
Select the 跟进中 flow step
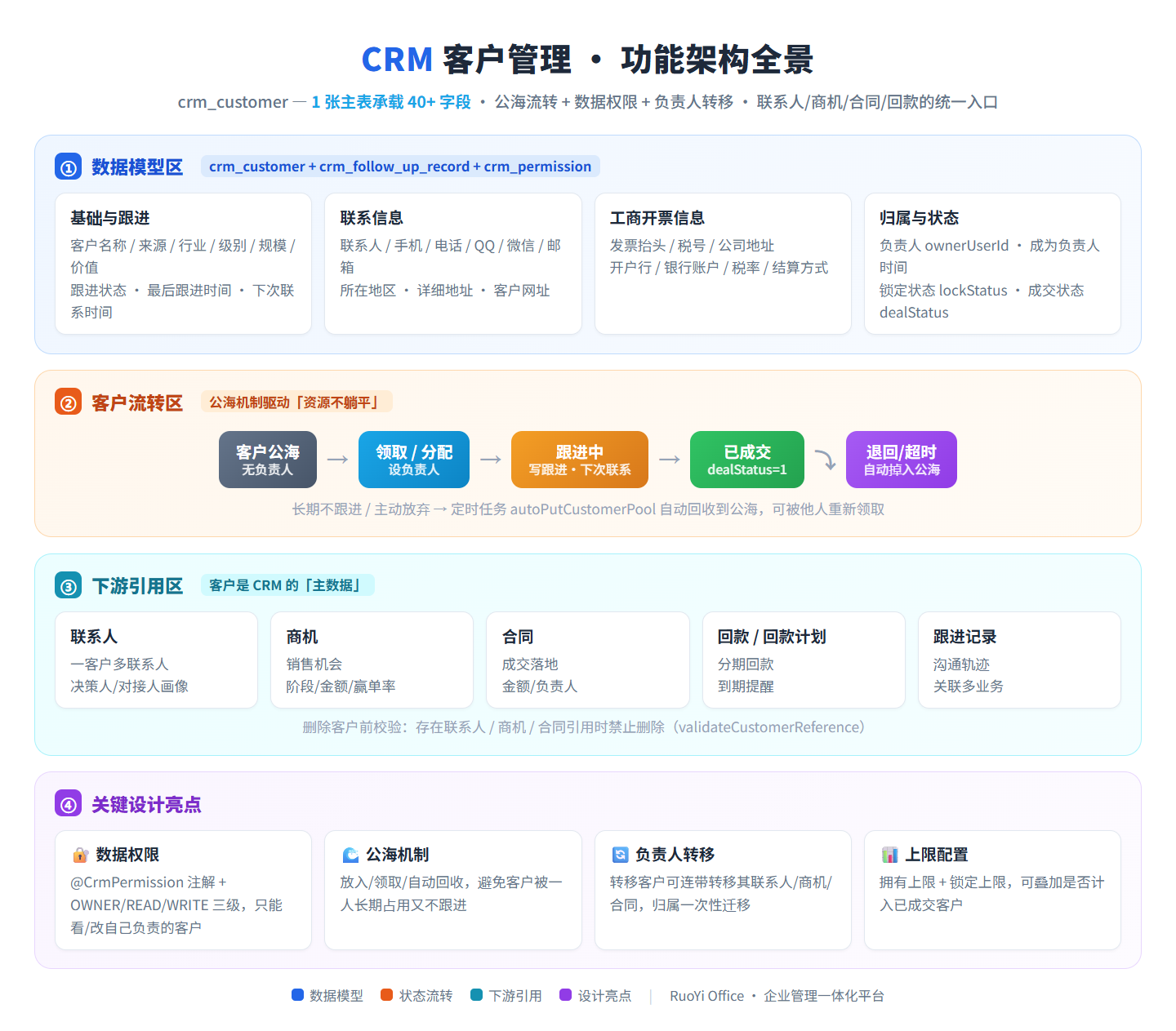(580, 460)
